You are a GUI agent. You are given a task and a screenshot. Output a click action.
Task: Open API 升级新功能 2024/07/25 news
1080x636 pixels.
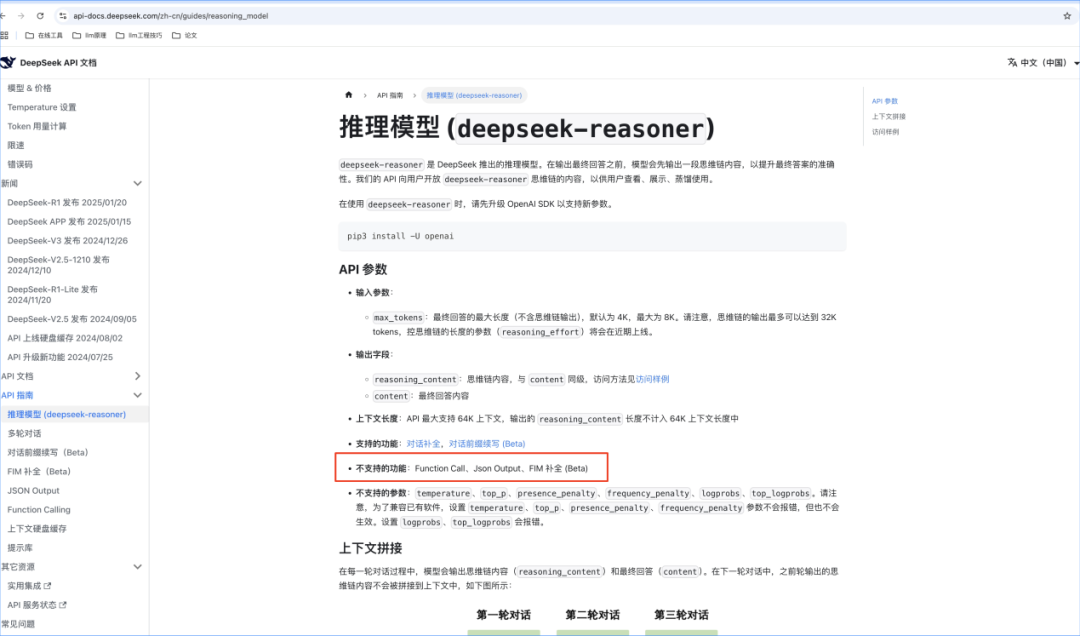pos(61,358)
